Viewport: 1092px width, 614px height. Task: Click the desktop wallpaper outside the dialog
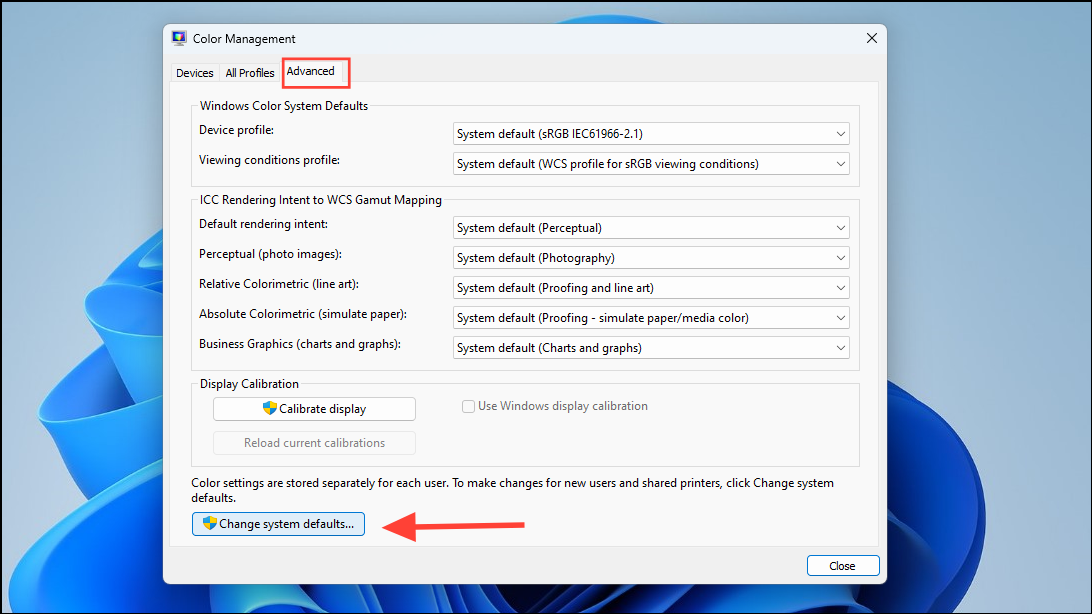click(80, 300)
